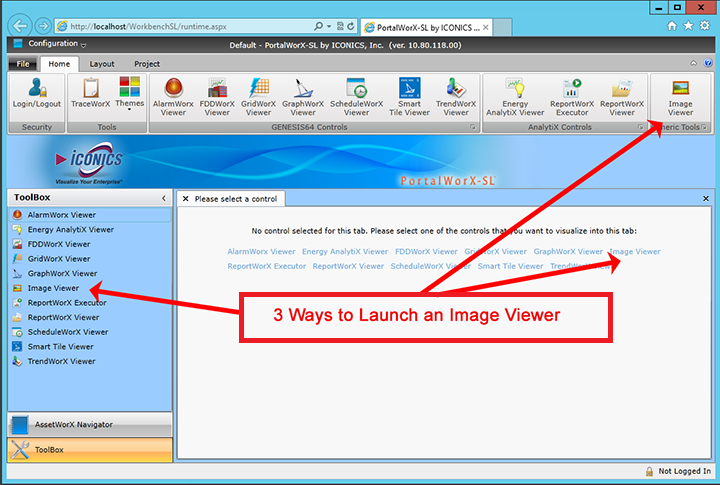Click the ReportWorX Viewer link in tab
The width and height of the screenshot is (720, 485).
348,266
